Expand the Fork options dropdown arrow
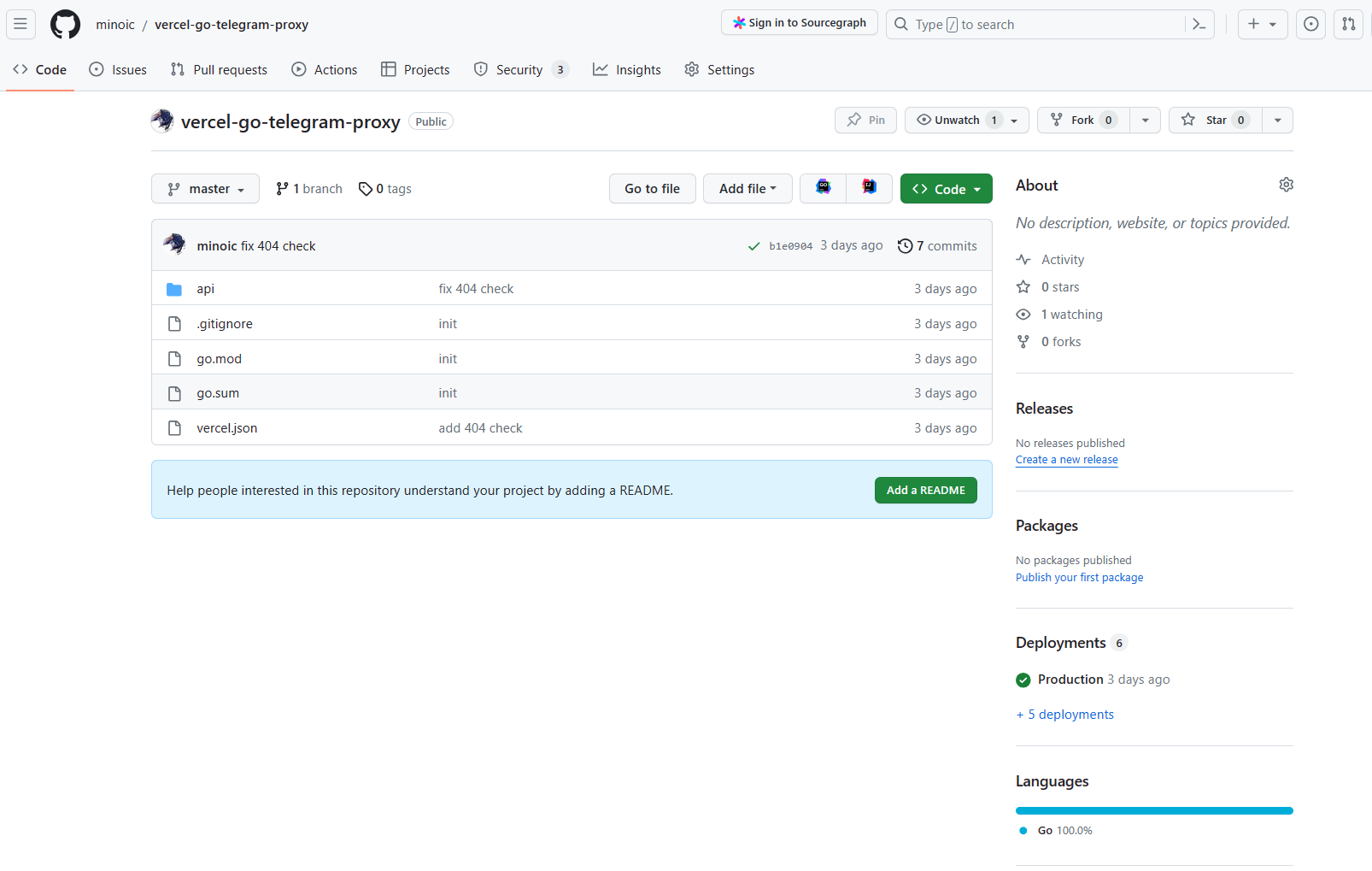This screenshot has height=871, width=1372. coord(1145,121)
